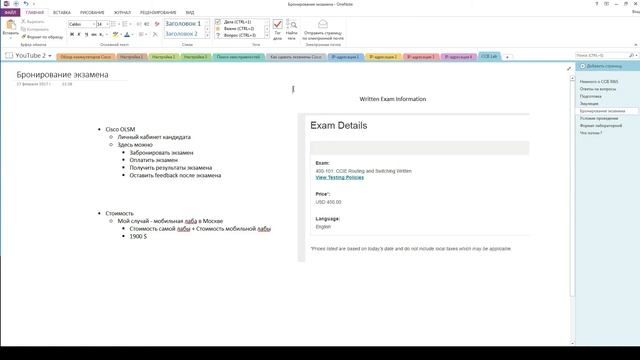
Task: Apply the yellow text highlight color
Action: (115, 35)
